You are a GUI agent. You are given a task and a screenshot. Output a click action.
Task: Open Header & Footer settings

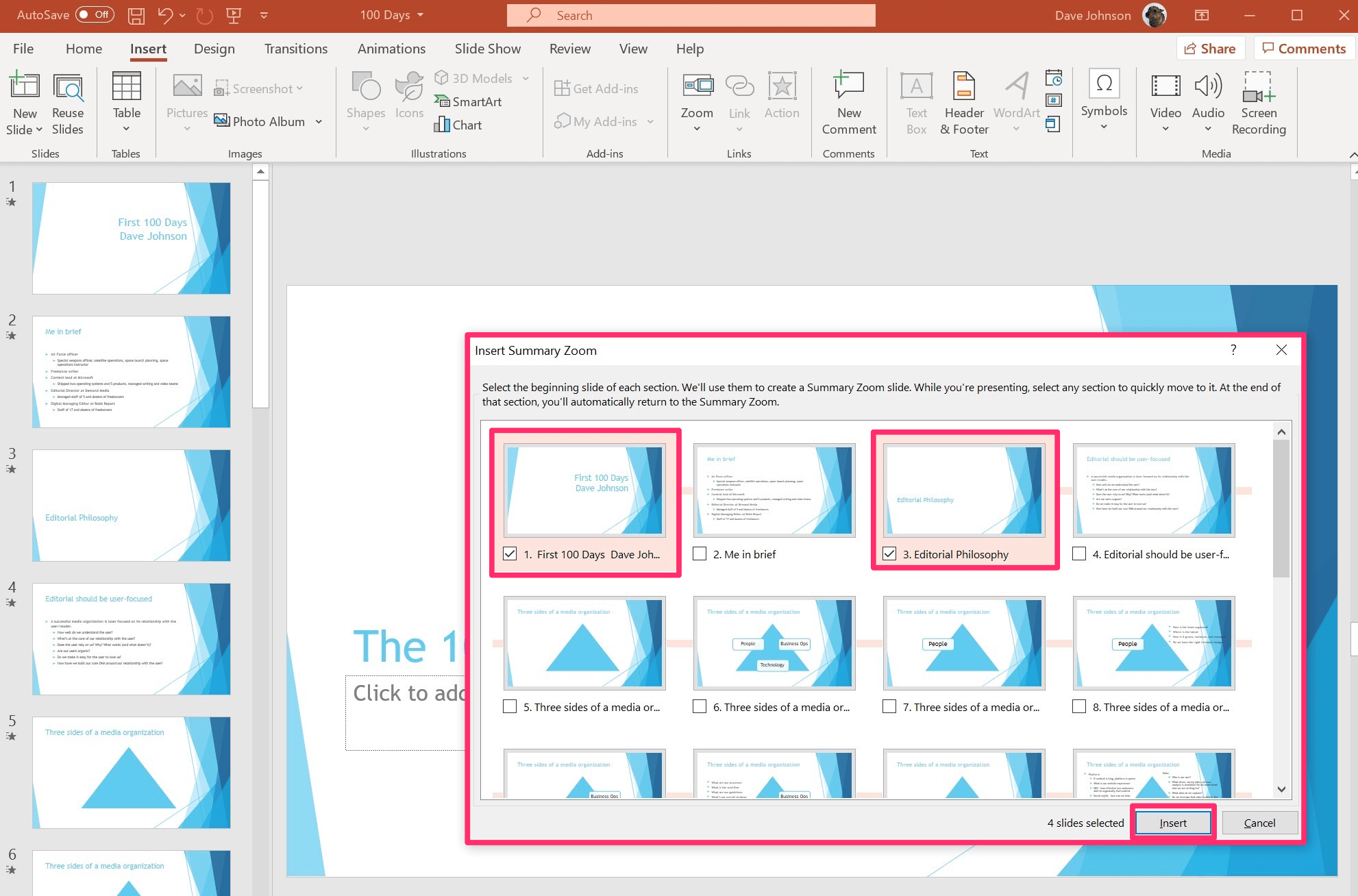click(963, 103)
